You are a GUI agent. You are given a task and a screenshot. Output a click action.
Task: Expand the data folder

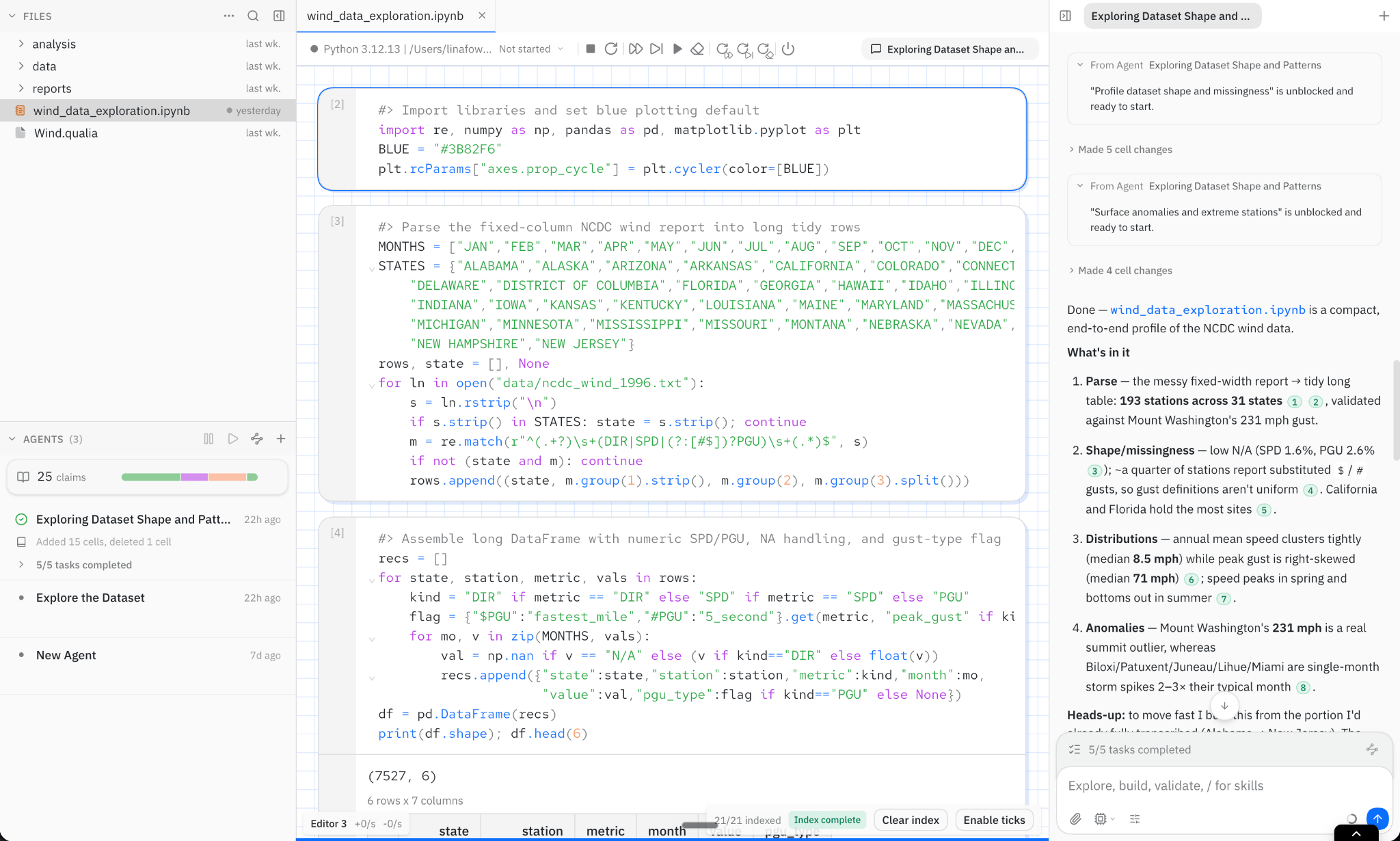[x=21, y=66]
